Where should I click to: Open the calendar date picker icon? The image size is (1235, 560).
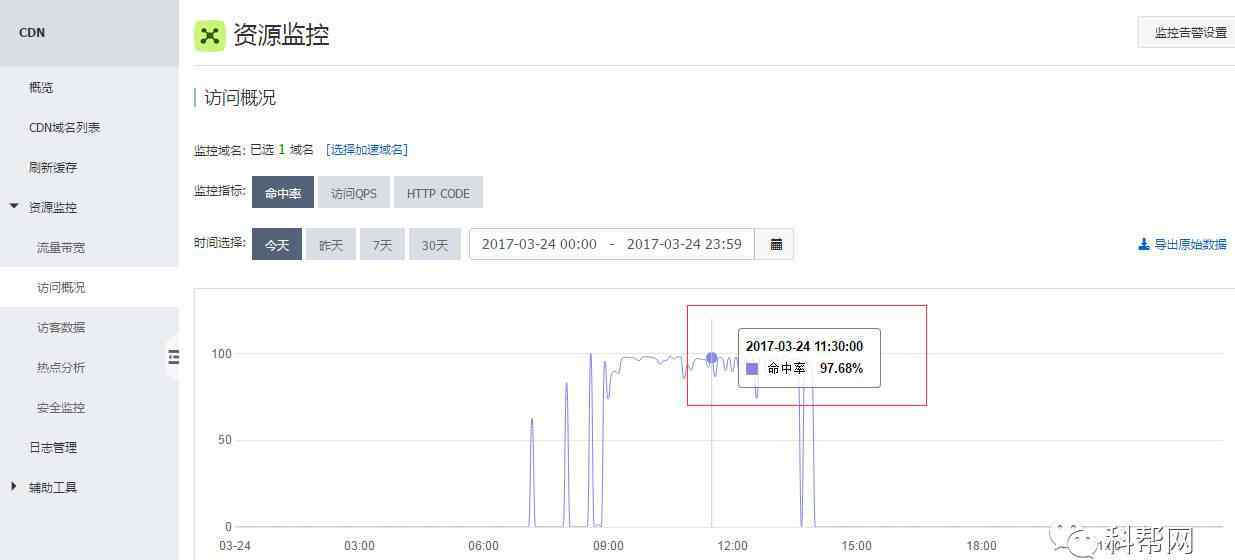(x=776, y=244)
